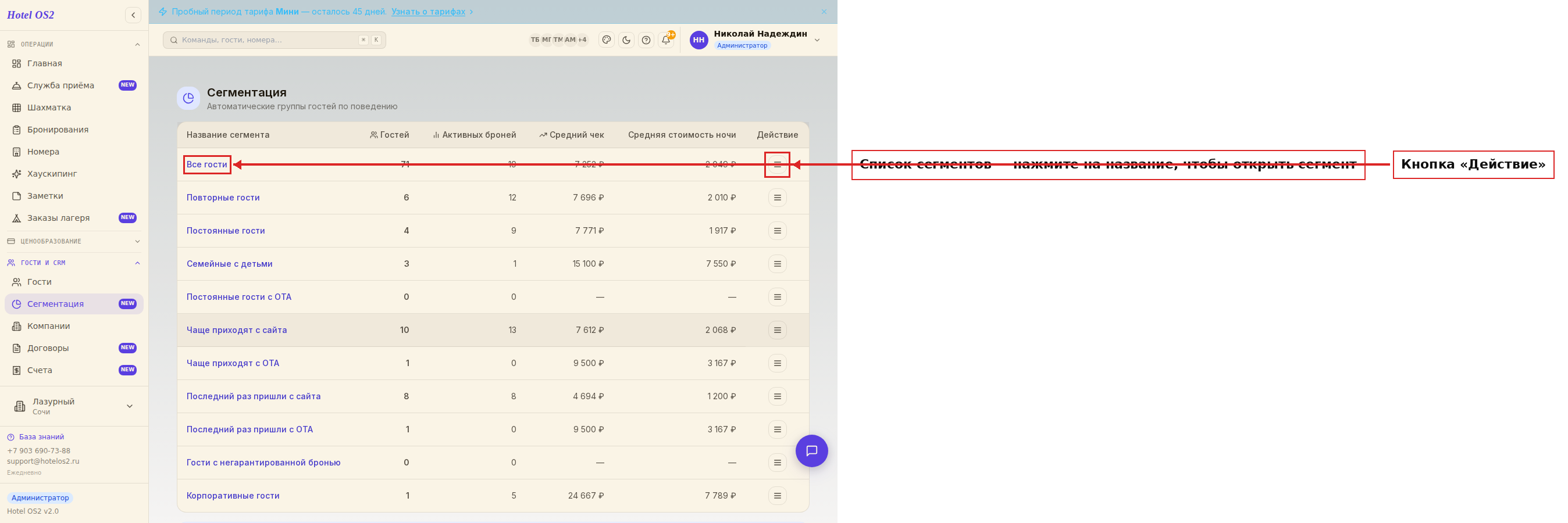Viewport: 1568px width, 523px height.
Task: Toggle dark mode with the moon icon
Action: (x=626, y=40)
